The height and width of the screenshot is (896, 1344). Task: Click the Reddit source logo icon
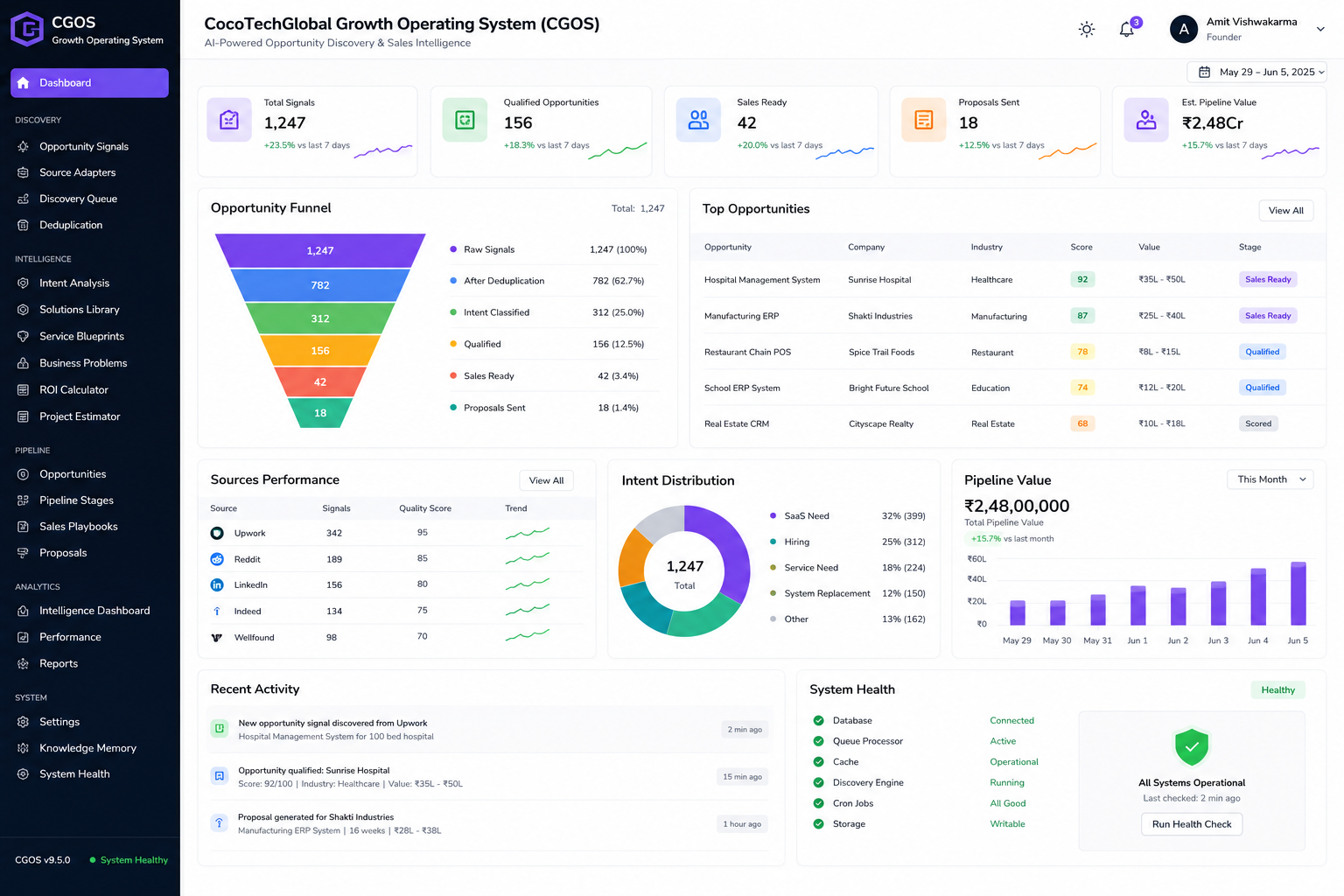coord(217,559)
